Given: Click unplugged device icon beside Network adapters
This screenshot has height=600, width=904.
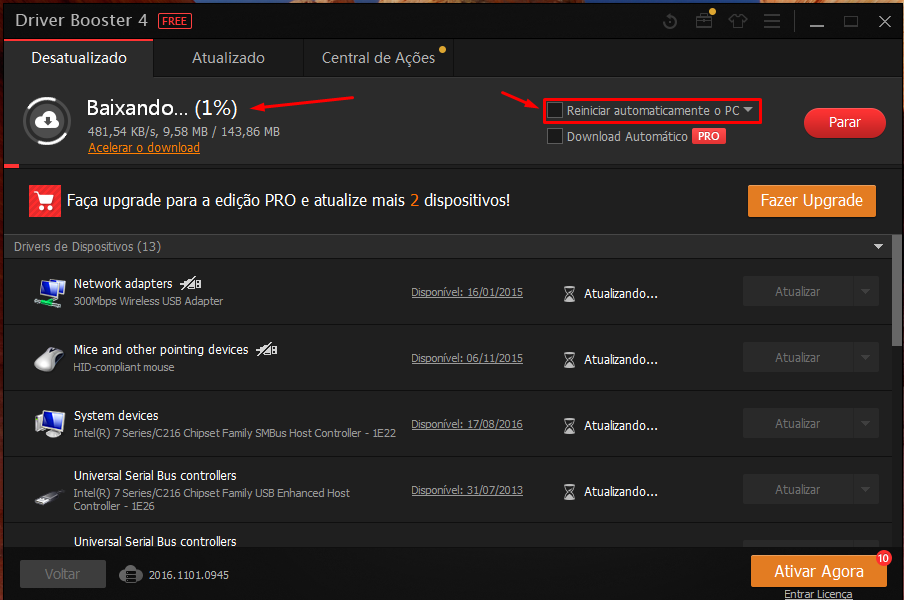Looking at the screenshot, I should 191,284.
